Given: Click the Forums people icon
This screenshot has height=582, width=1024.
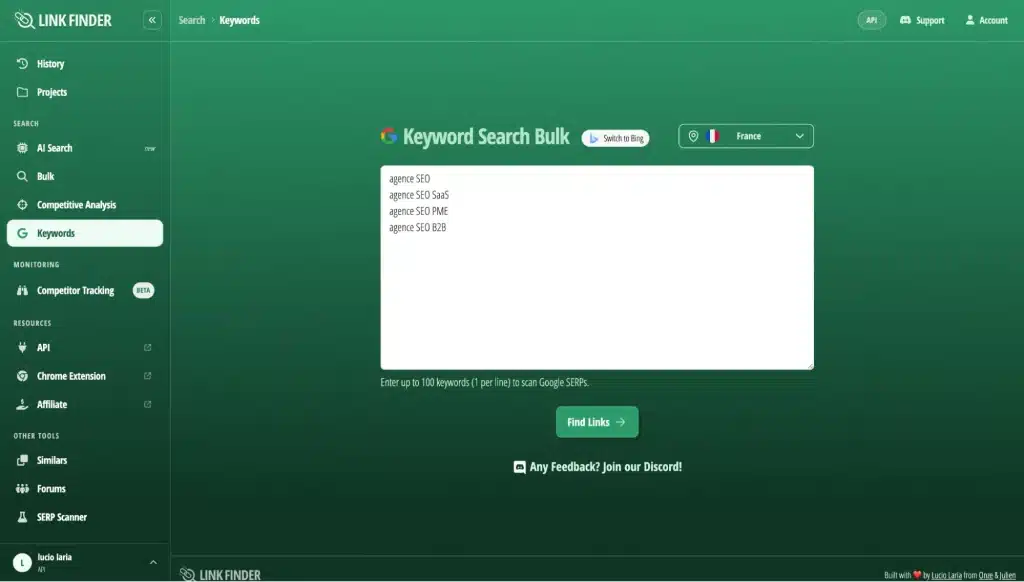Looking at the screenshot, I should (x=22, y=489).
